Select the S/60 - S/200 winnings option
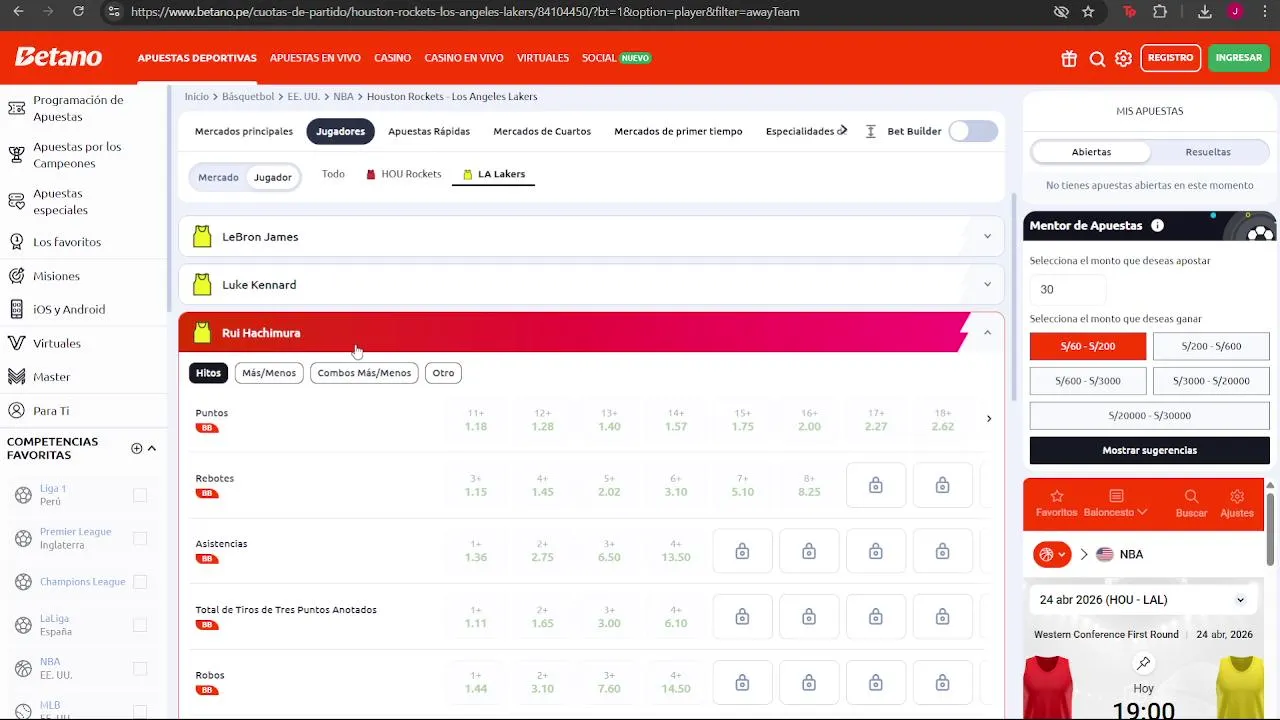The image size is (1280, 720). (1087, 346)
